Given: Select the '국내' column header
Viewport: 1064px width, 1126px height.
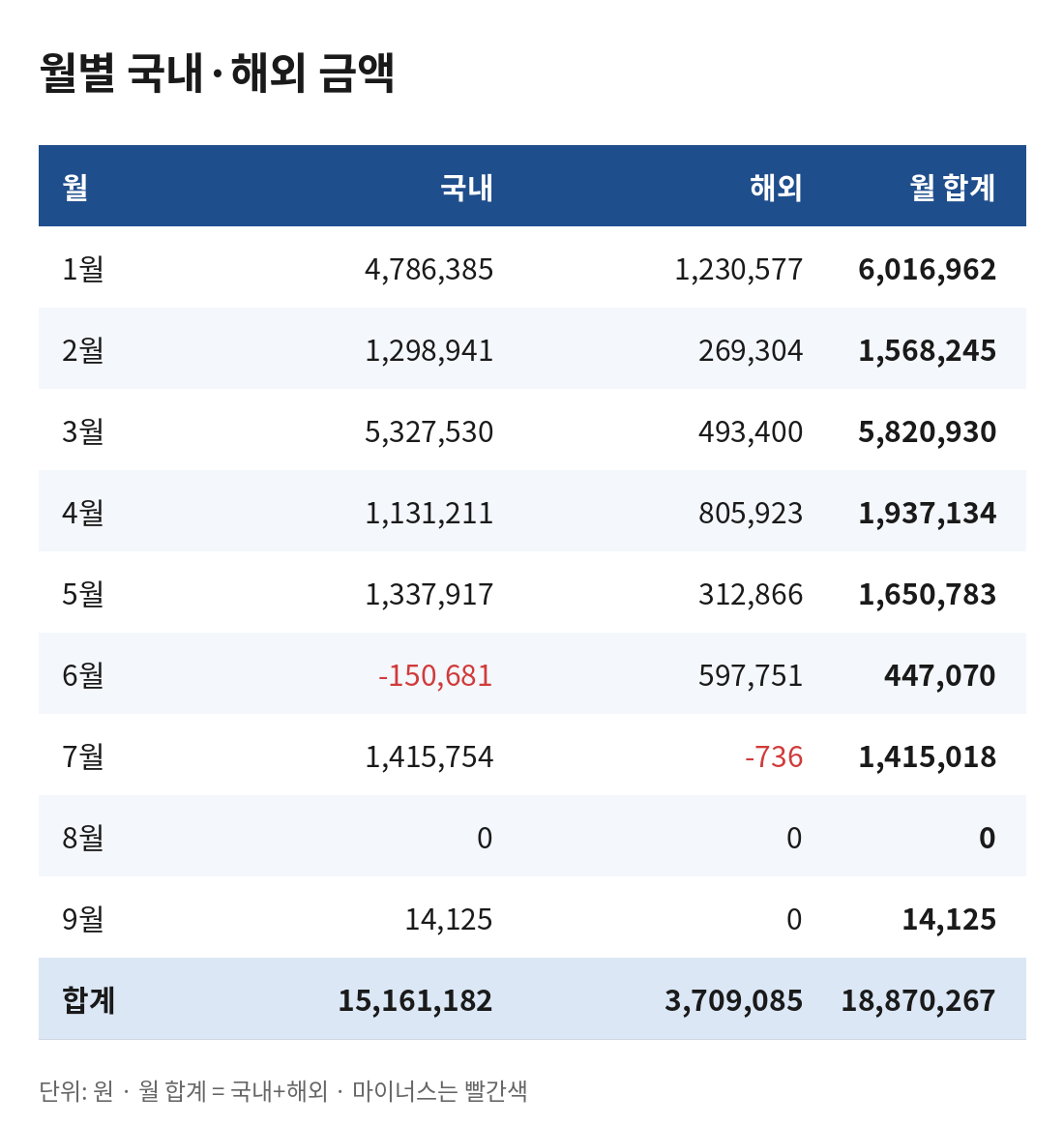Looking at the screenshot, I should (x=466, y=187).
